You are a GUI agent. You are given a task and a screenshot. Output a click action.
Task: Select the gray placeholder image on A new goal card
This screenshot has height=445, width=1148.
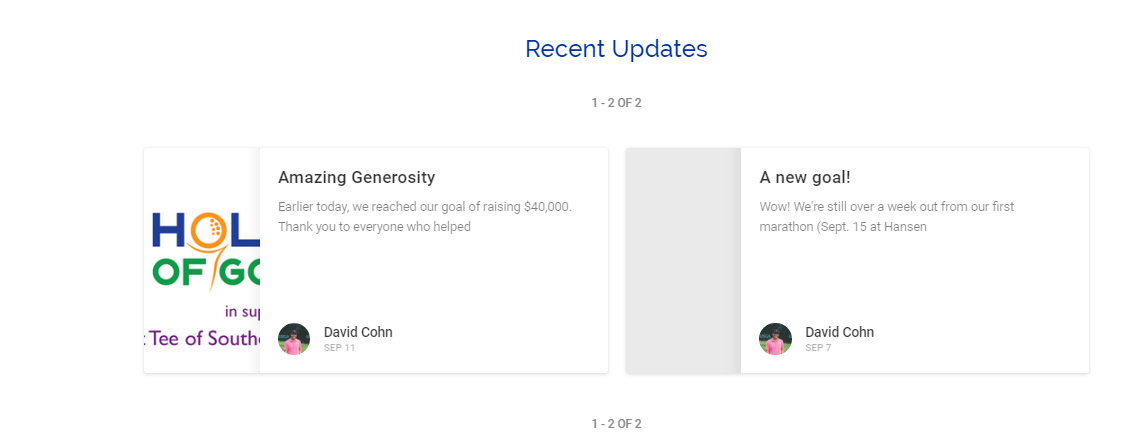pos(683,261)
